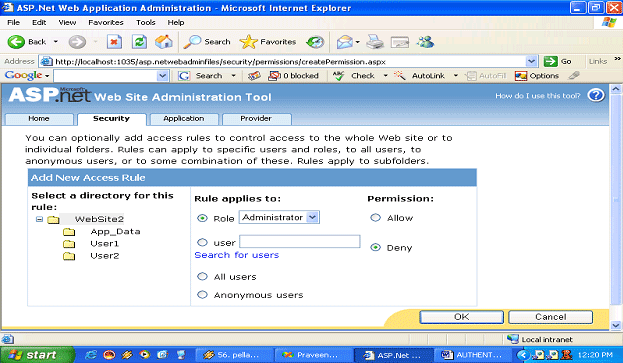The width and height of the screenshot is (623, 363).
Task: Click the AutoFill icon
Action: click(x=471, y=75)
